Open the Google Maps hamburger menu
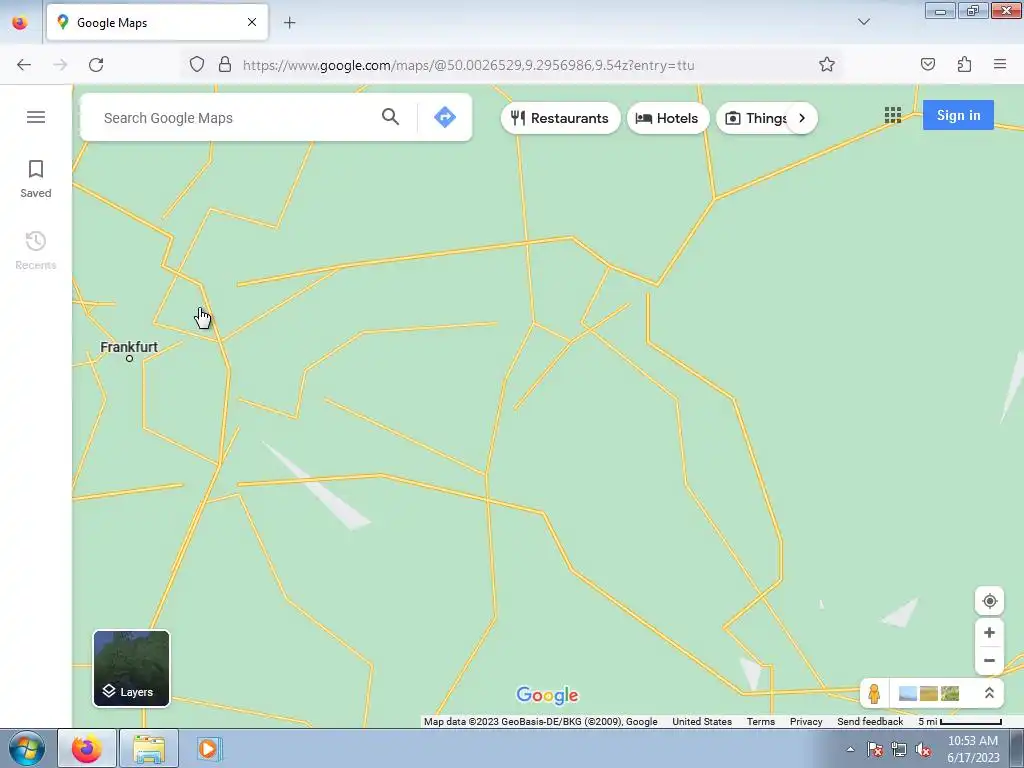The image size is (1024, 768). pyautogui.click(x=36, y=117)
